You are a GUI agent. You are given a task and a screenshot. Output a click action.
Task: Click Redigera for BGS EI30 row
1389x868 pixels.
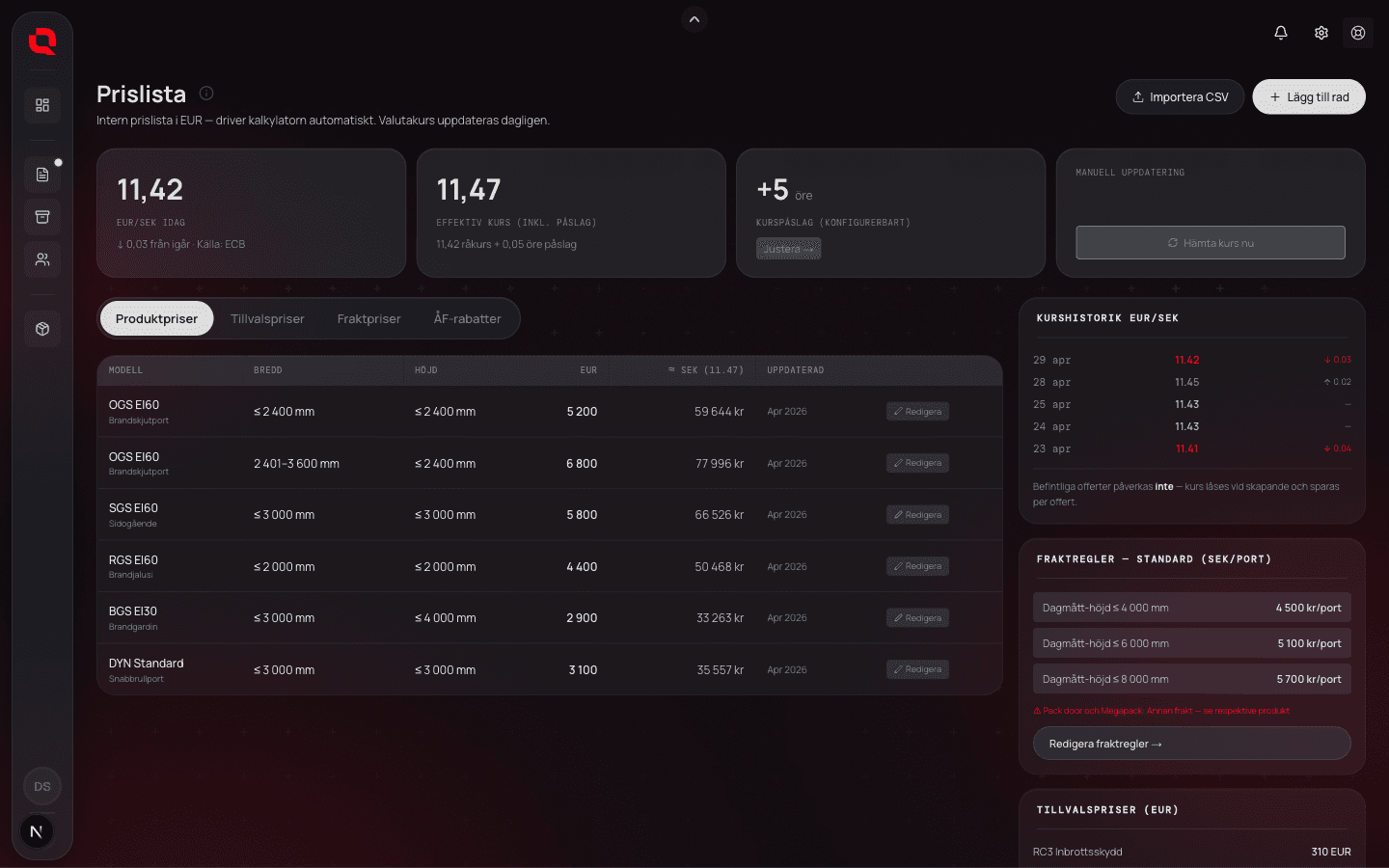point(917,618)
